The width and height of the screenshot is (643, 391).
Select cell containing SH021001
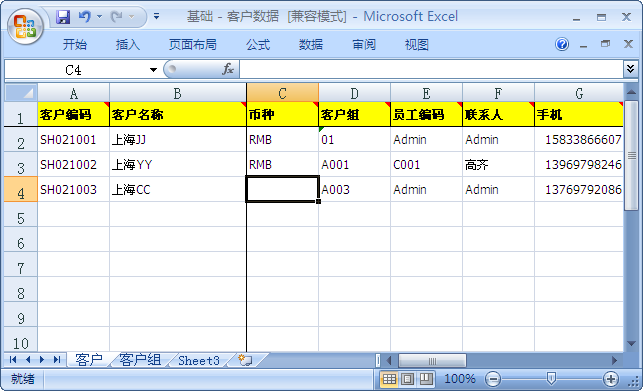click(73, 140)
